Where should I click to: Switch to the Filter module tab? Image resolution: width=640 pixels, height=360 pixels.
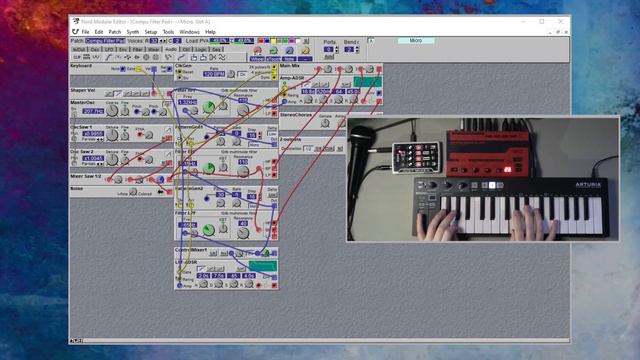tap(138, 49)
